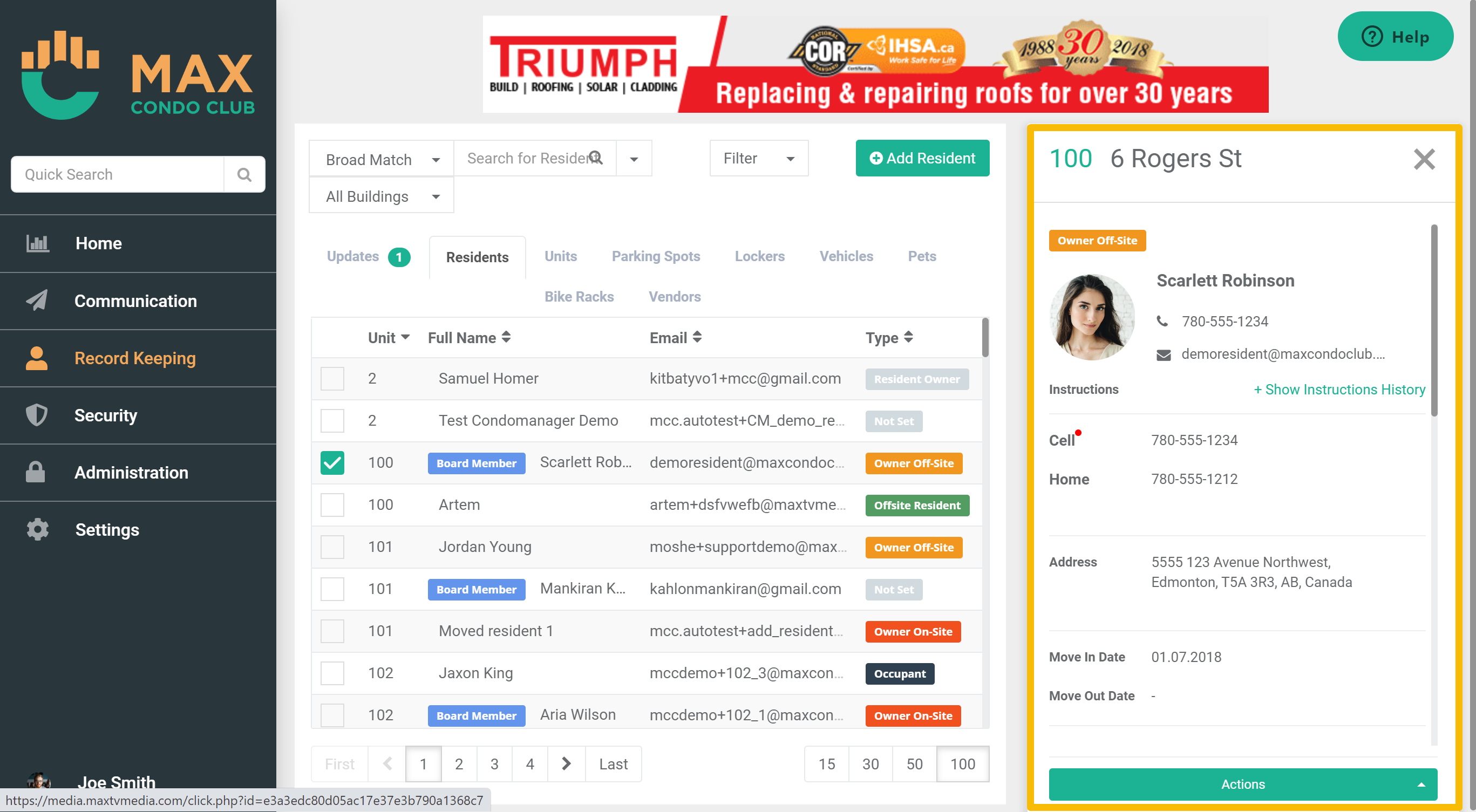1476x812 pixels.
Task: Click the resident search magnifier icon
Action: (596, 158)
